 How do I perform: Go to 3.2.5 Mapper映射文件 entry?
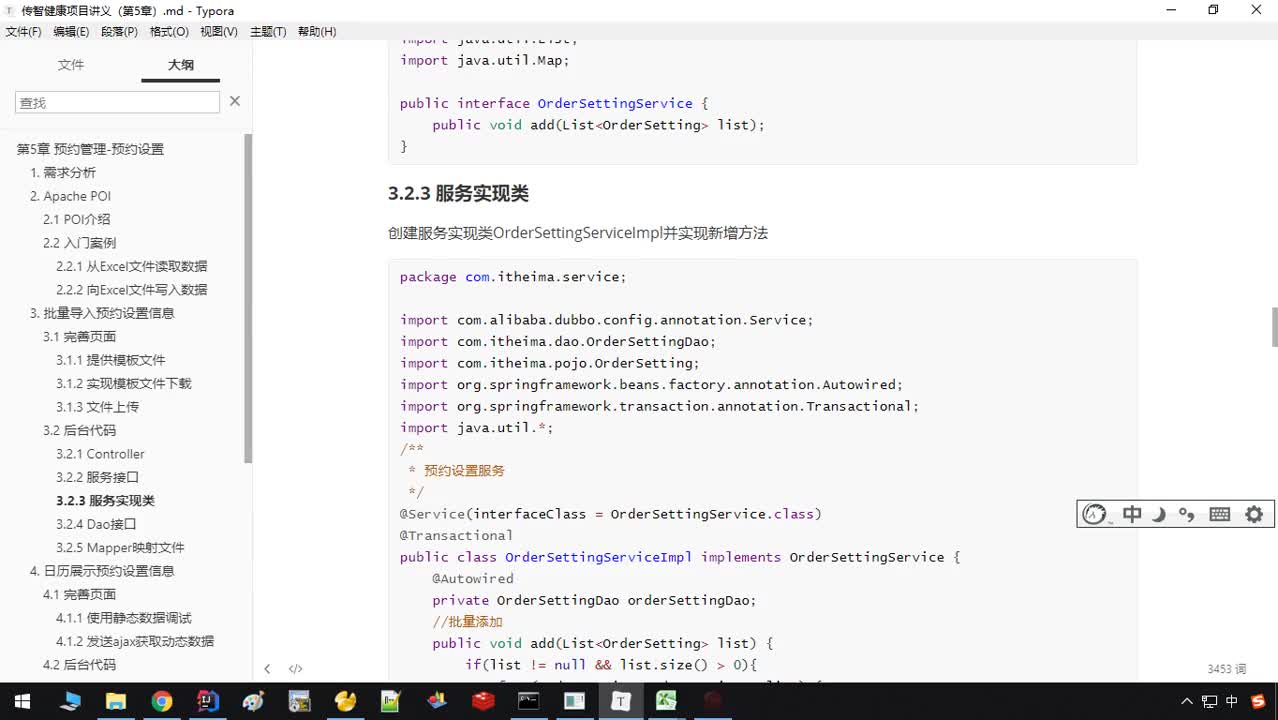coord(120,548)
